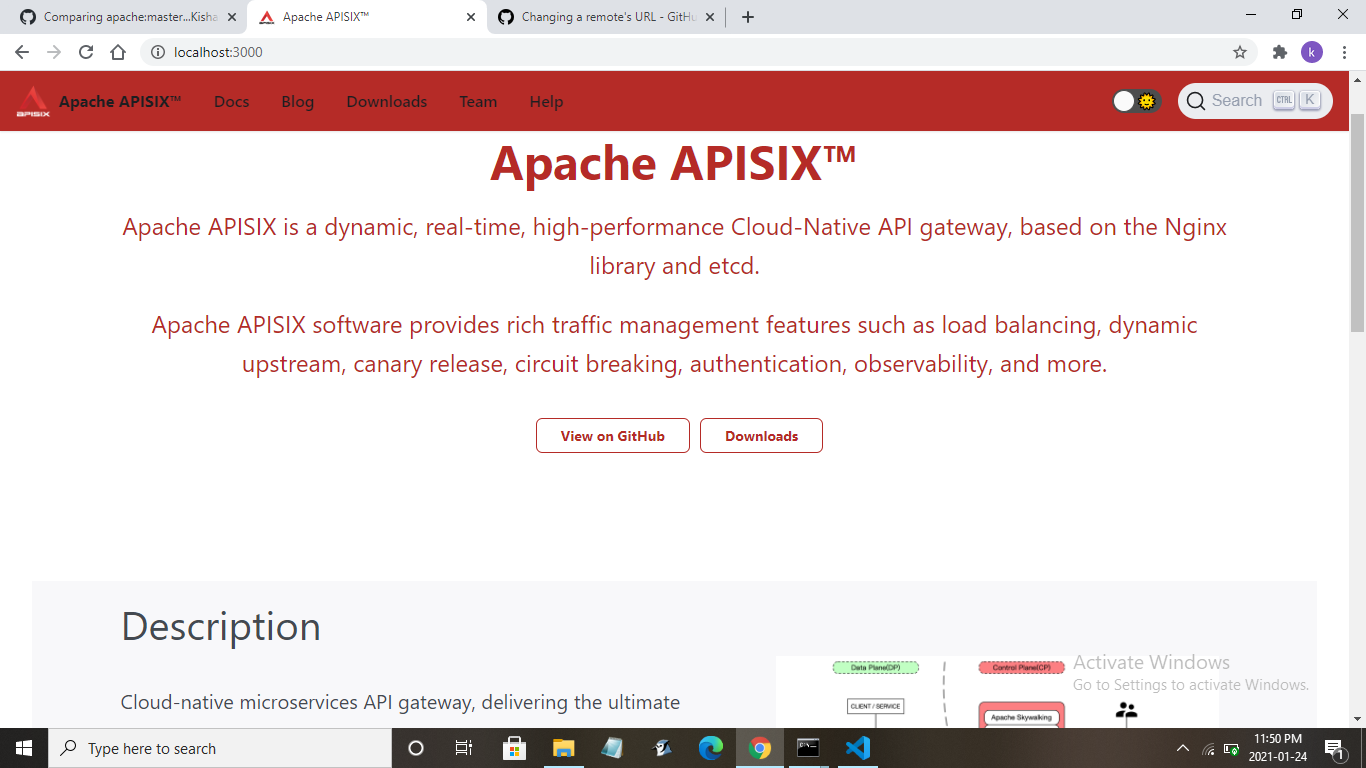The image size is (1366, 768).
Task: Open Task View on the taskbar
Action: coord(464,748)
